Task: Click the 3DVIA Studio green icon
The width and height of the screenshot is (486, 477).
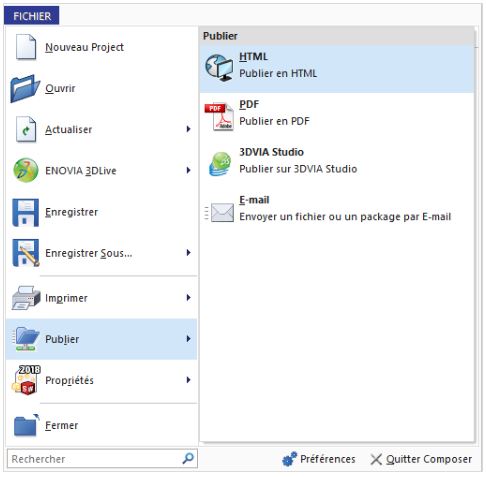Action: click(220, 164)
